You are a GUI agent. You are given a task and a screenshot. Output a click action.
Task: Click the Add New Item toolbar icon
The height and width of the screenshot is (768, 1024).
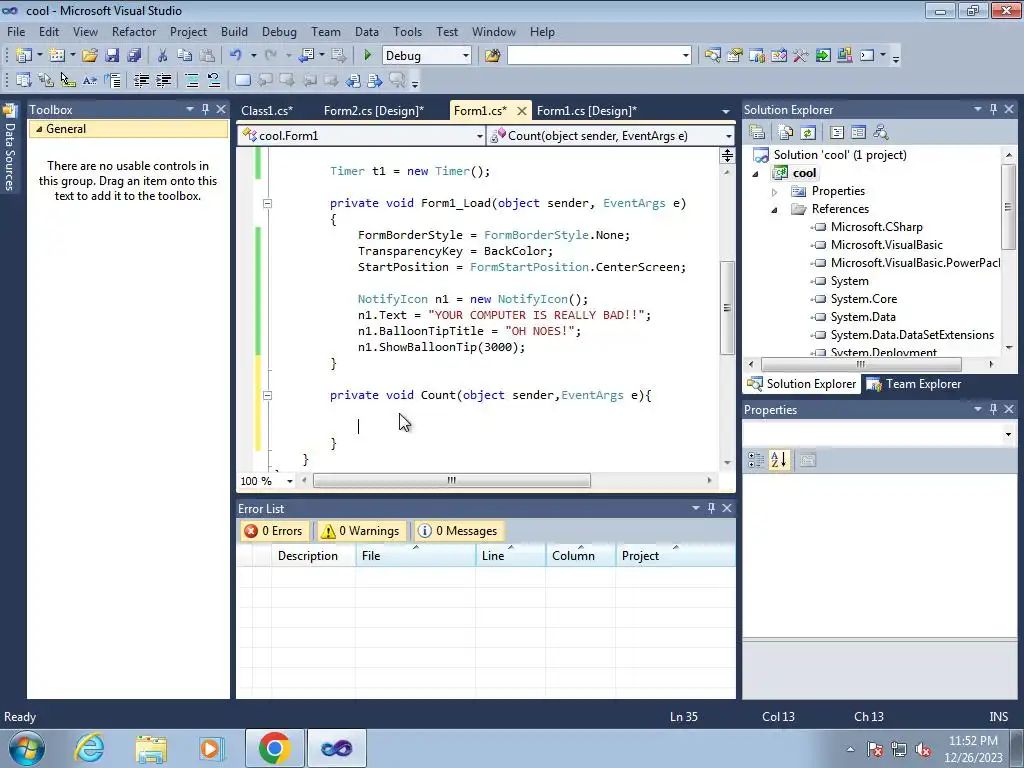click(56, 56)
